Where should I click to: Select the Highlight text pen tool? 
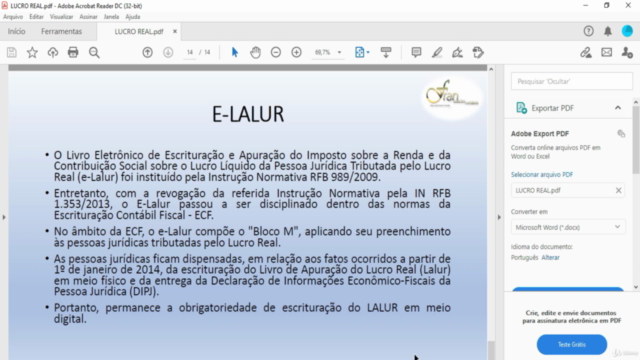coord(437,52)
